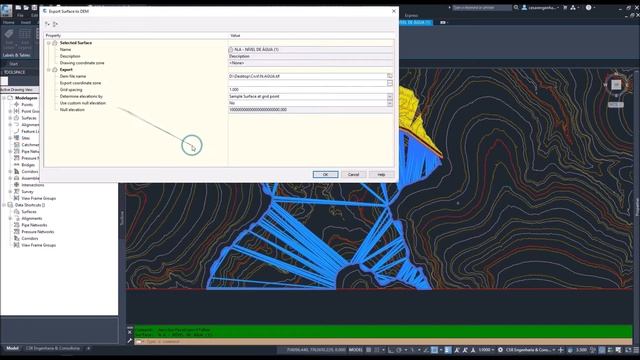Screen dimensions: 640x360
Task: Toggle grid display in the status bar
Action: pos(369,350)
